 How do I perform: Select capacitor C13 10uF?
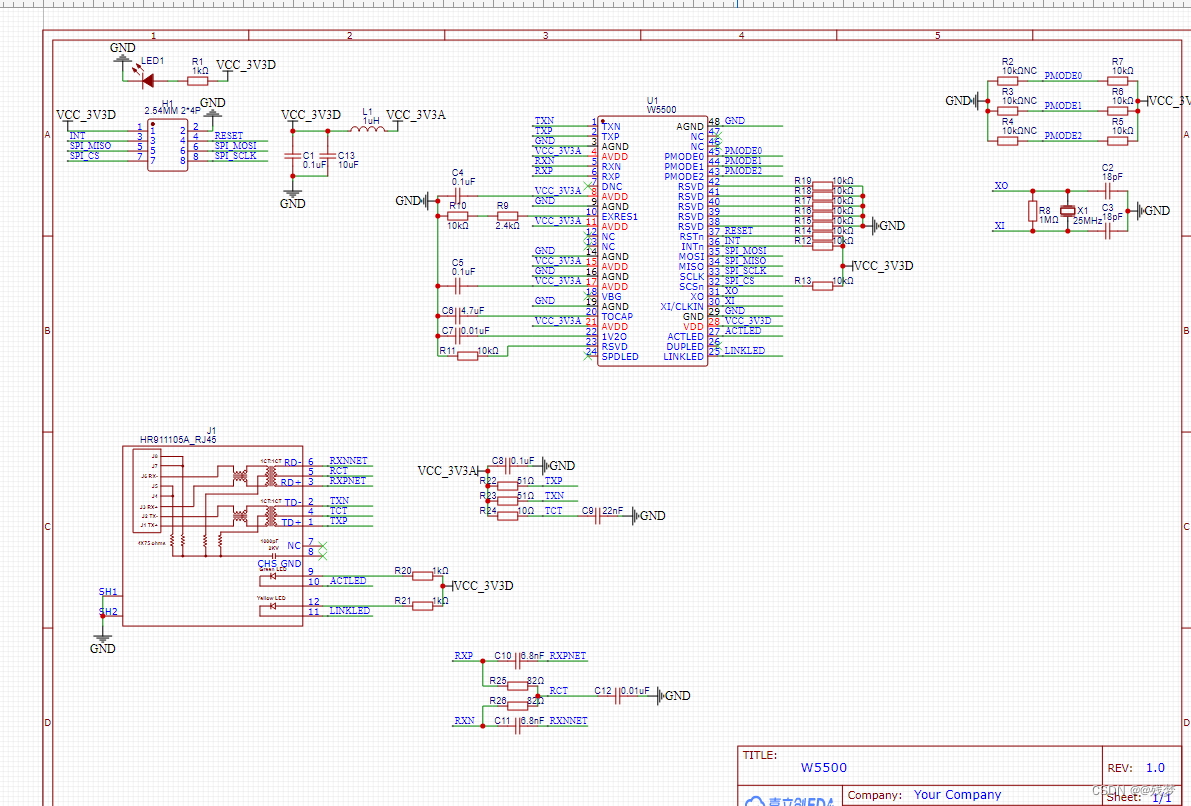pos(328,155)
